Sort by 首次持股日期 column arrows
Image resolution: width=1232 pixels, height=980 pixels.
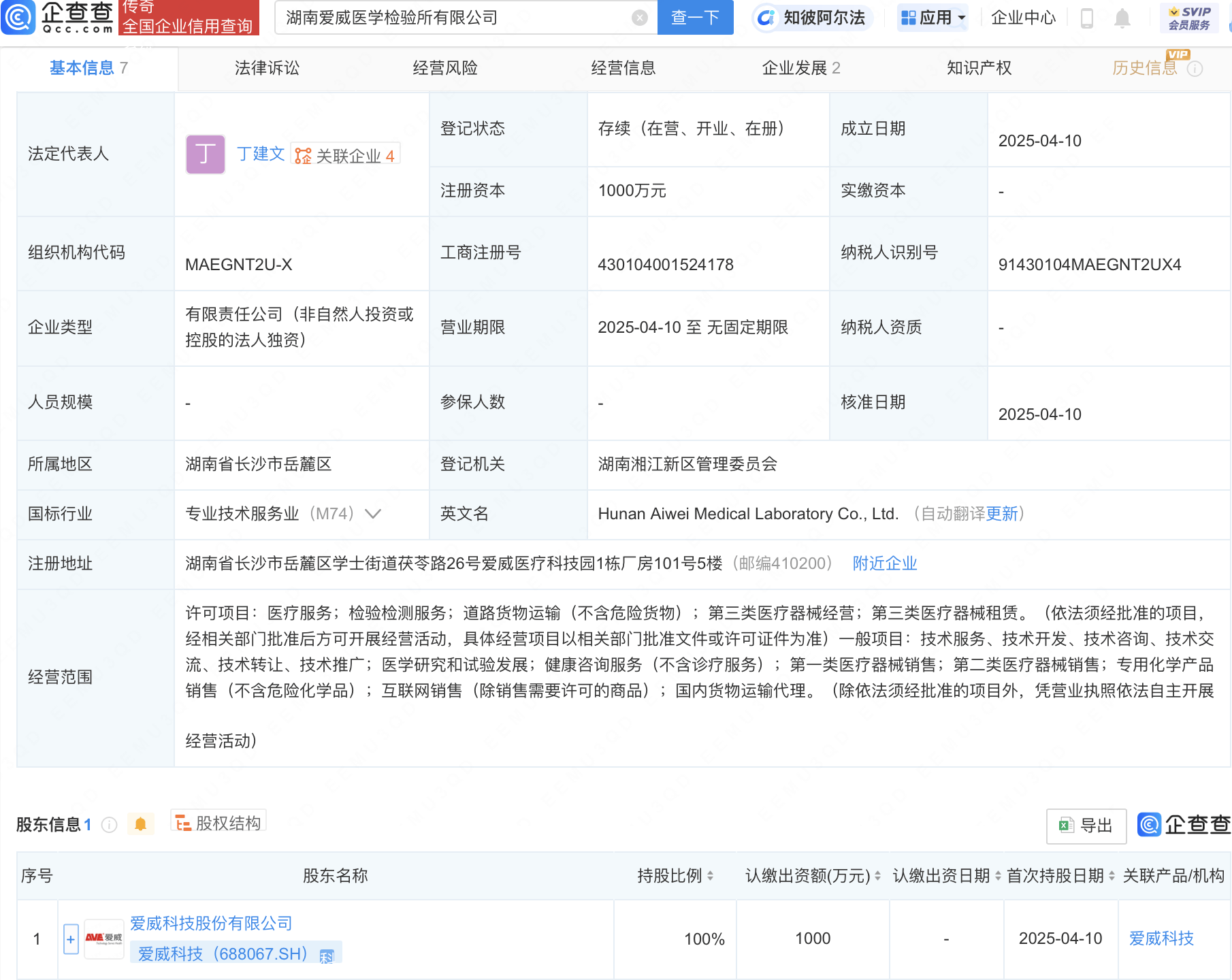[1112, 876]
